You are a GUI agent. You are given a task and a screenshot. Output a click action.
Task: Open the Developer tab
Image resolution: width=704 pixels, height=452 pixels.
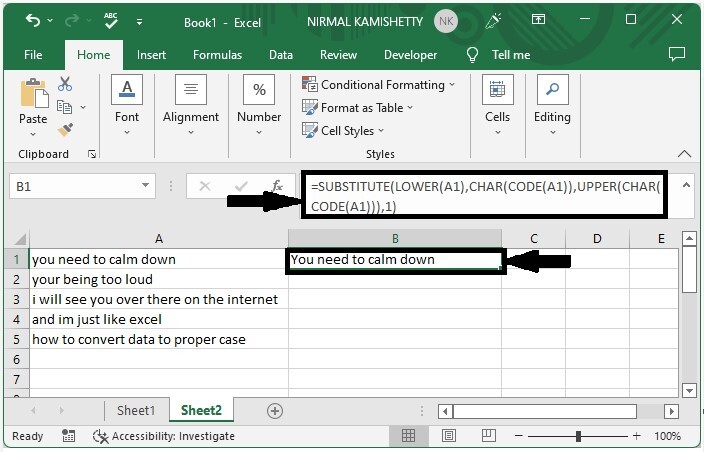410,55
